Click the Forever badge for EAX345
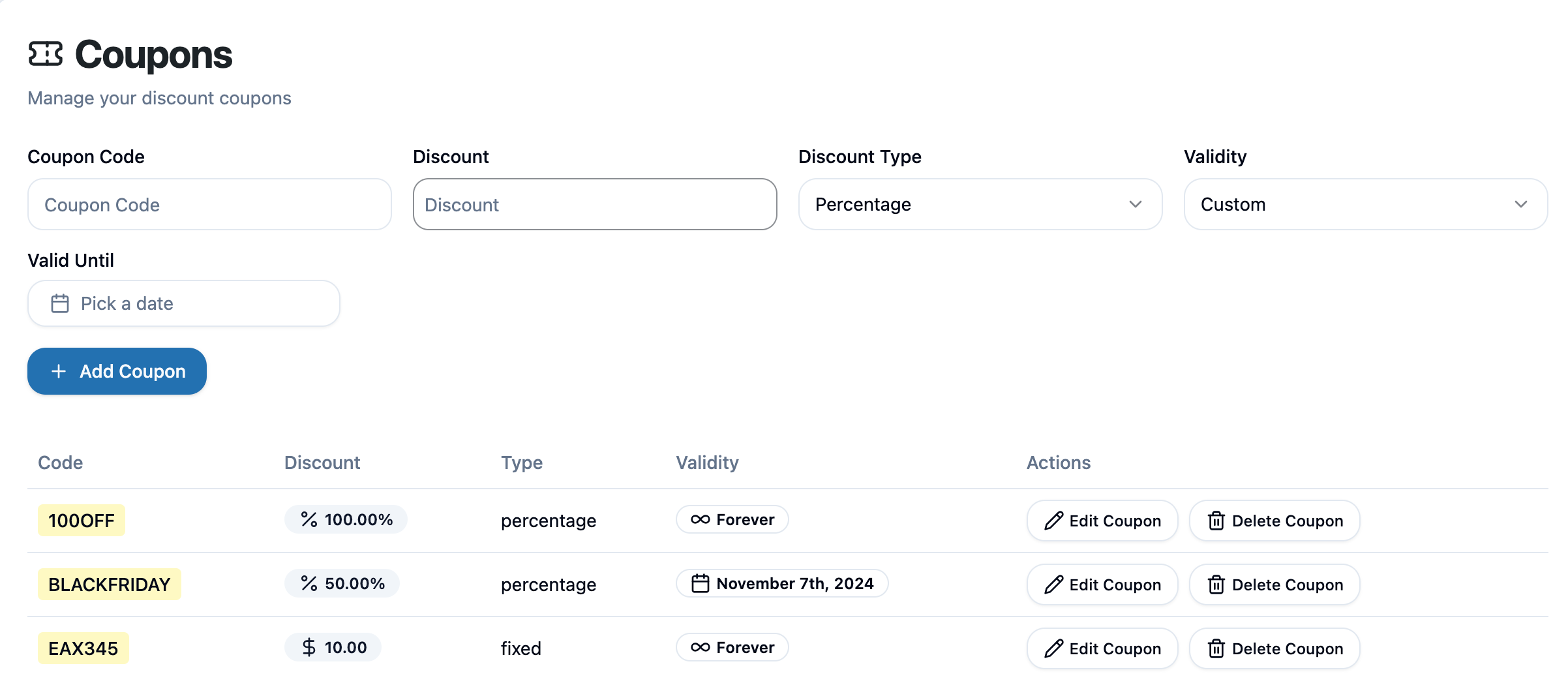Screen dimensions: 1568x698 pos(732,647)
